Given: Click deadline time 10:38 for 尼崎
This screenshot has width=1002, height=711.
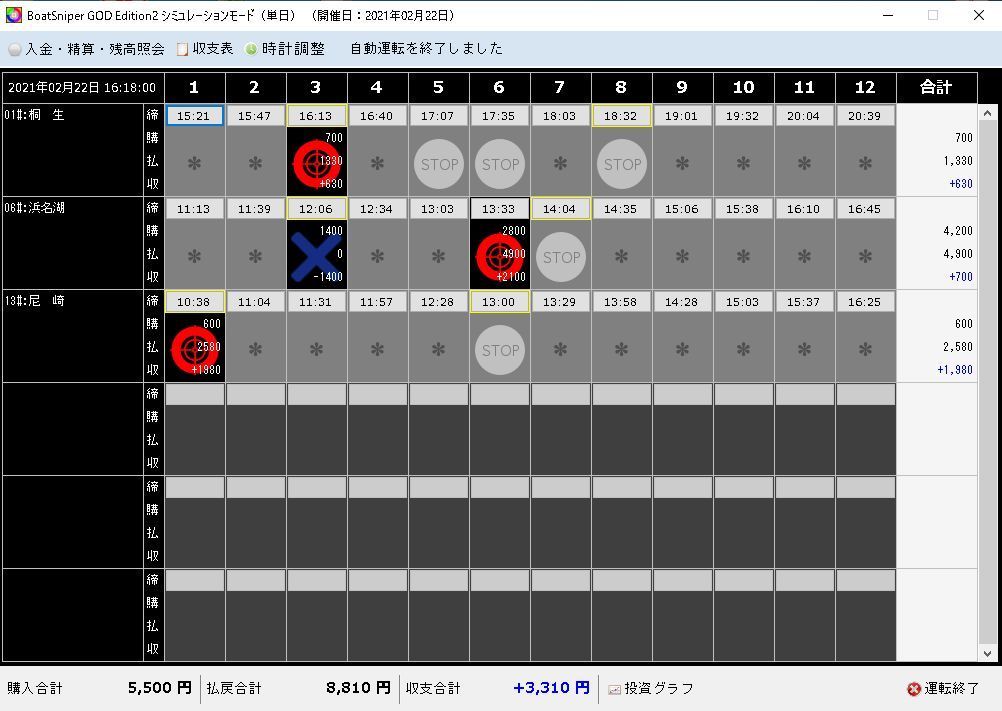Looking at the screenshot, I should point(194,302).
